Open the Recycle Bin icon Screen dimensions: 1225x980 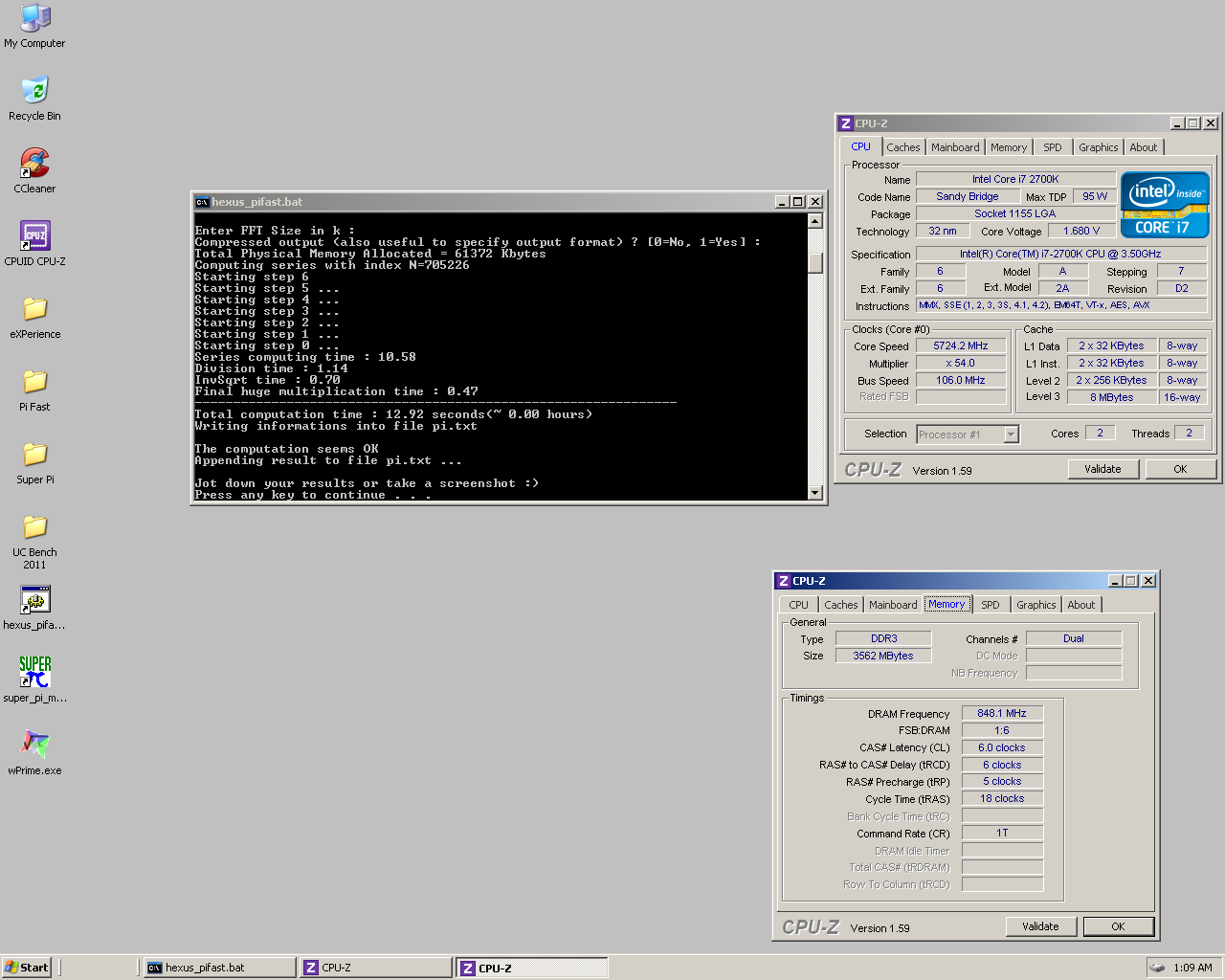tap(34, 98)
